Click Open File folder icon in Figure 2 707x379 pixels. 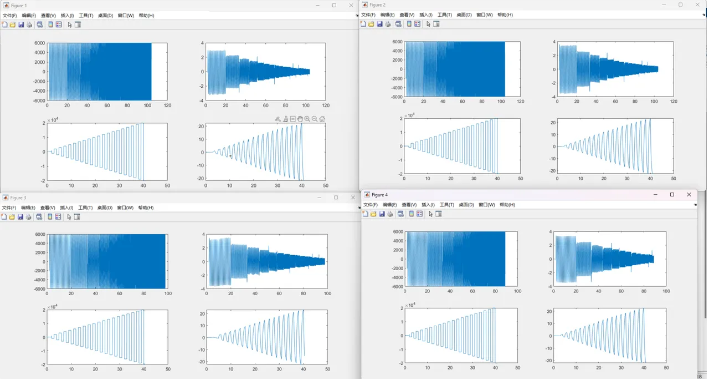371,24
